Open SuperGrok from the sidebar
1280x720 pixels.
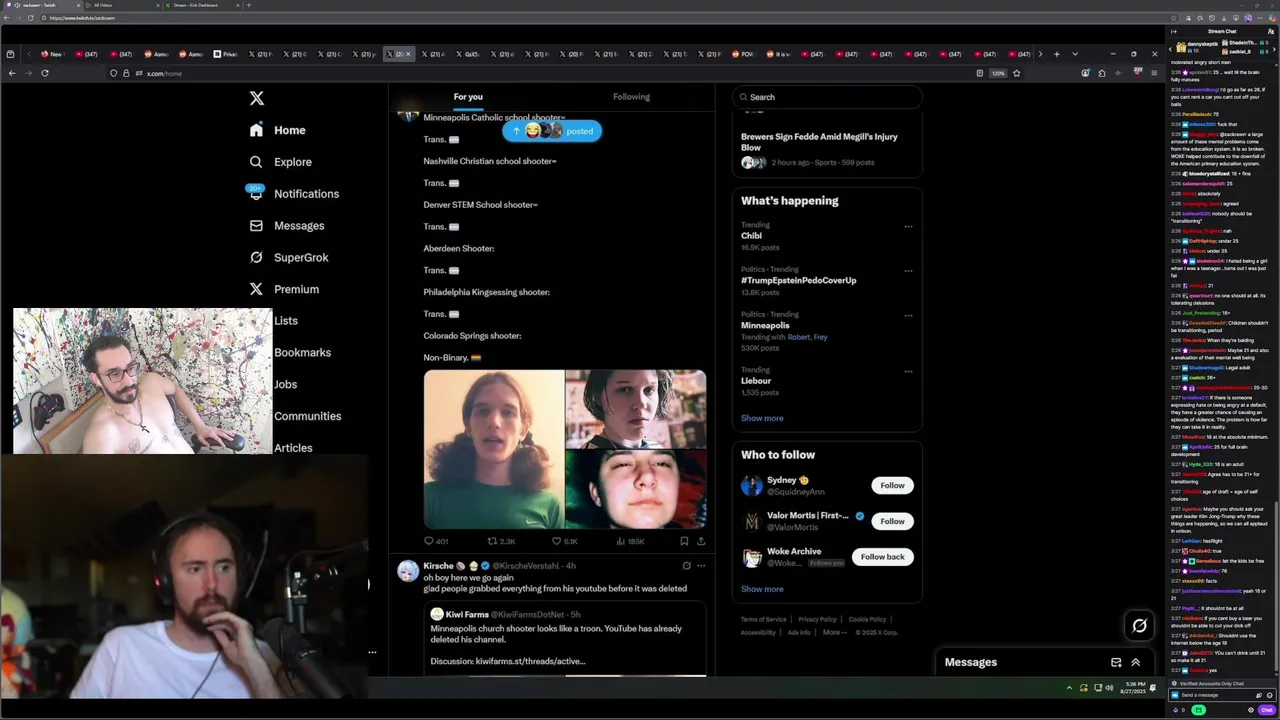point(289,258)
